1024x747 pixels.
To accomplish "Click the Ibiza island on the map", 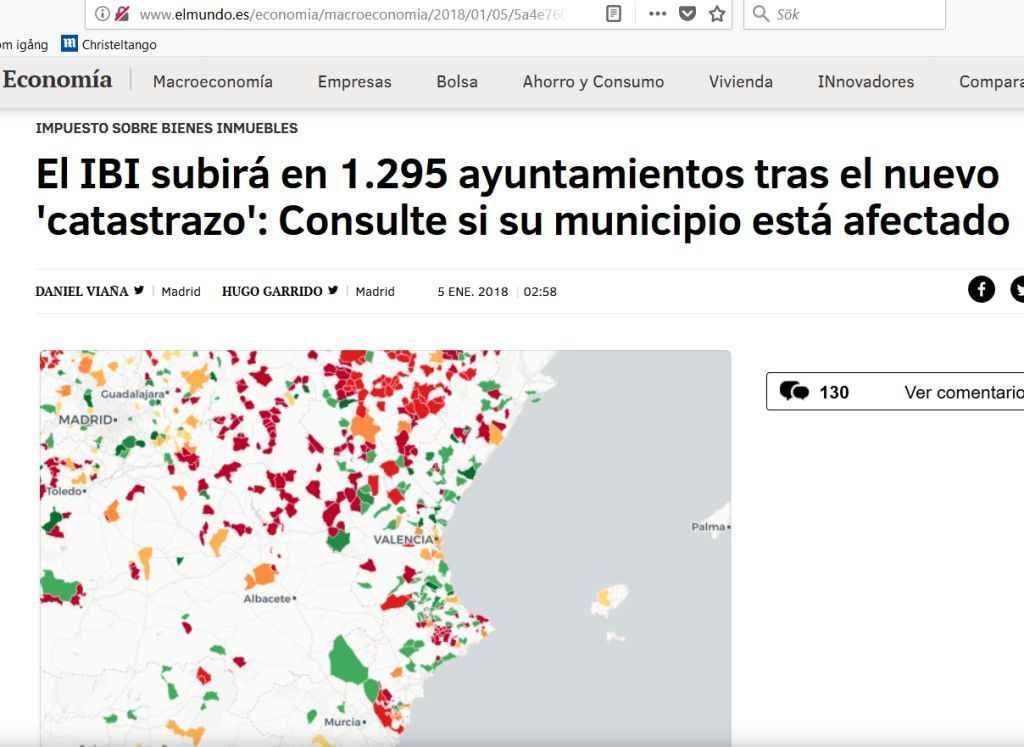I will 609,599.
